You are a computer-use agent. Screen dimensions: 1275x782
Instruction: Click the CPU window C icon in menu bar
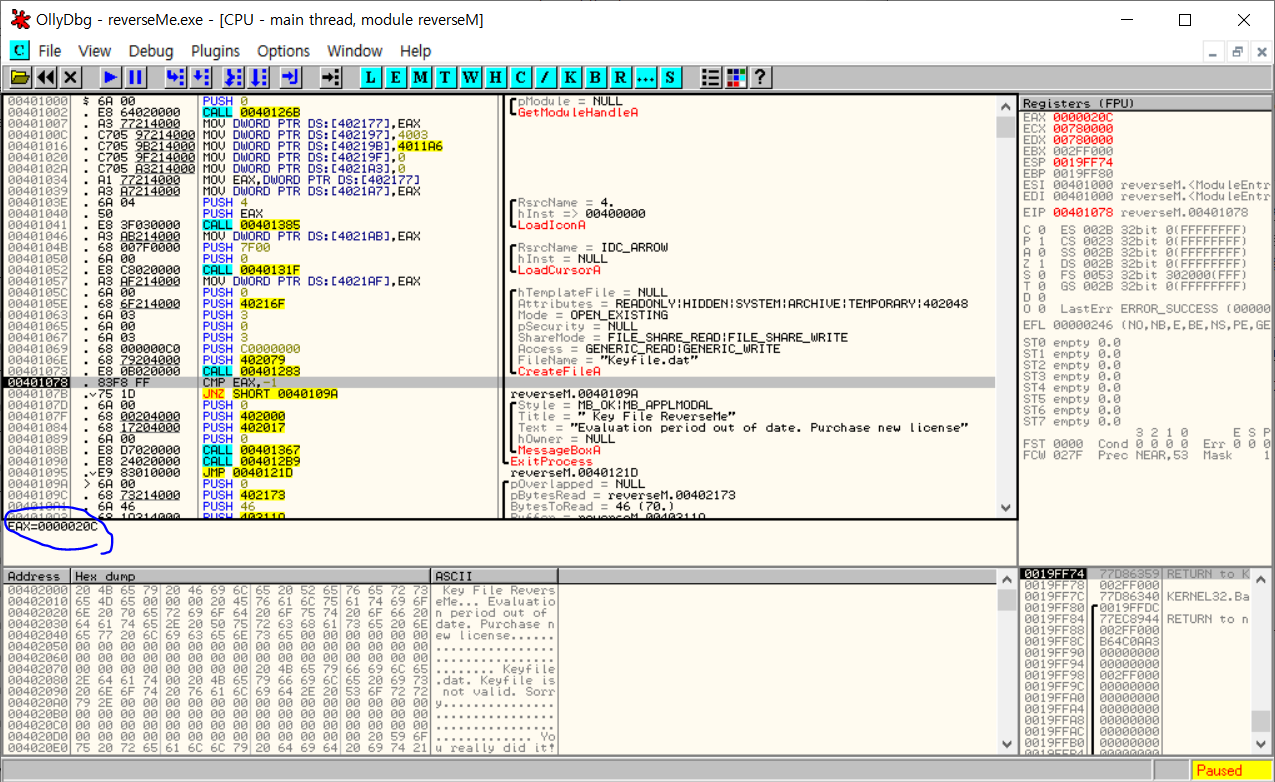(19, 50)
